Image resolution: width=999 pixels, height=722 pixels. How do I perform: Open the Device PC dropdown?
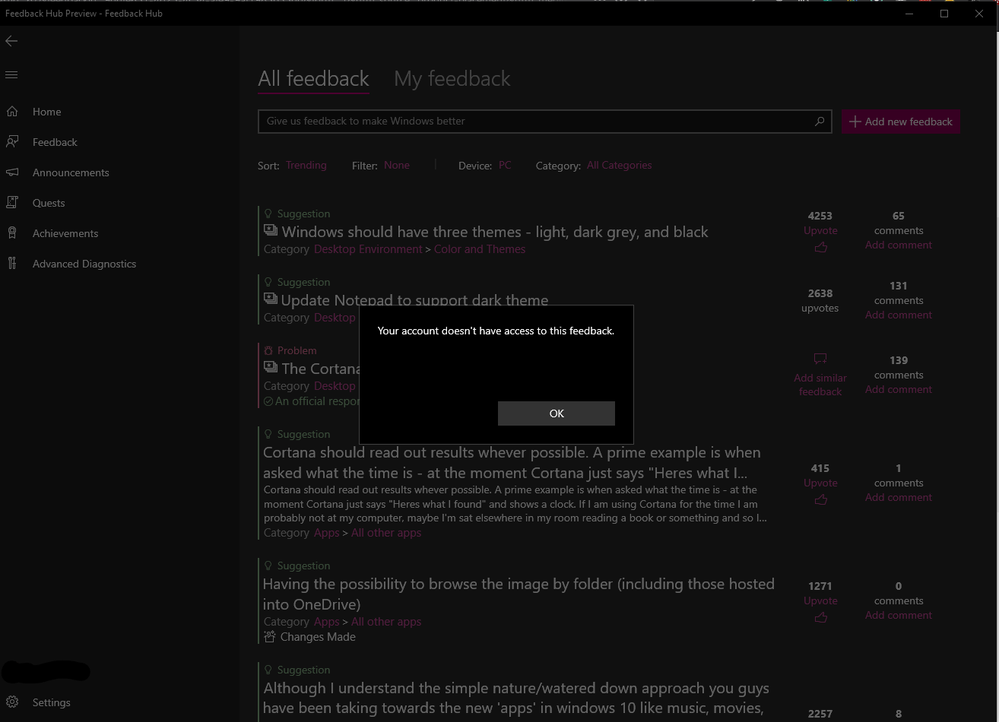(505, 165)
